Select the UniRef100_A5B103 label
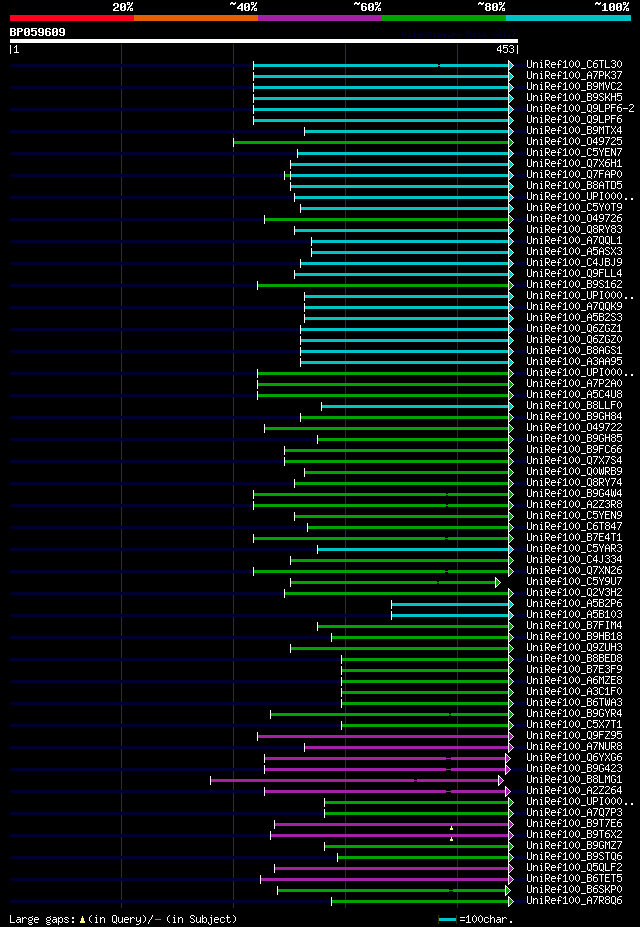This screenshot has height=927, width=640. click(574, 615)
